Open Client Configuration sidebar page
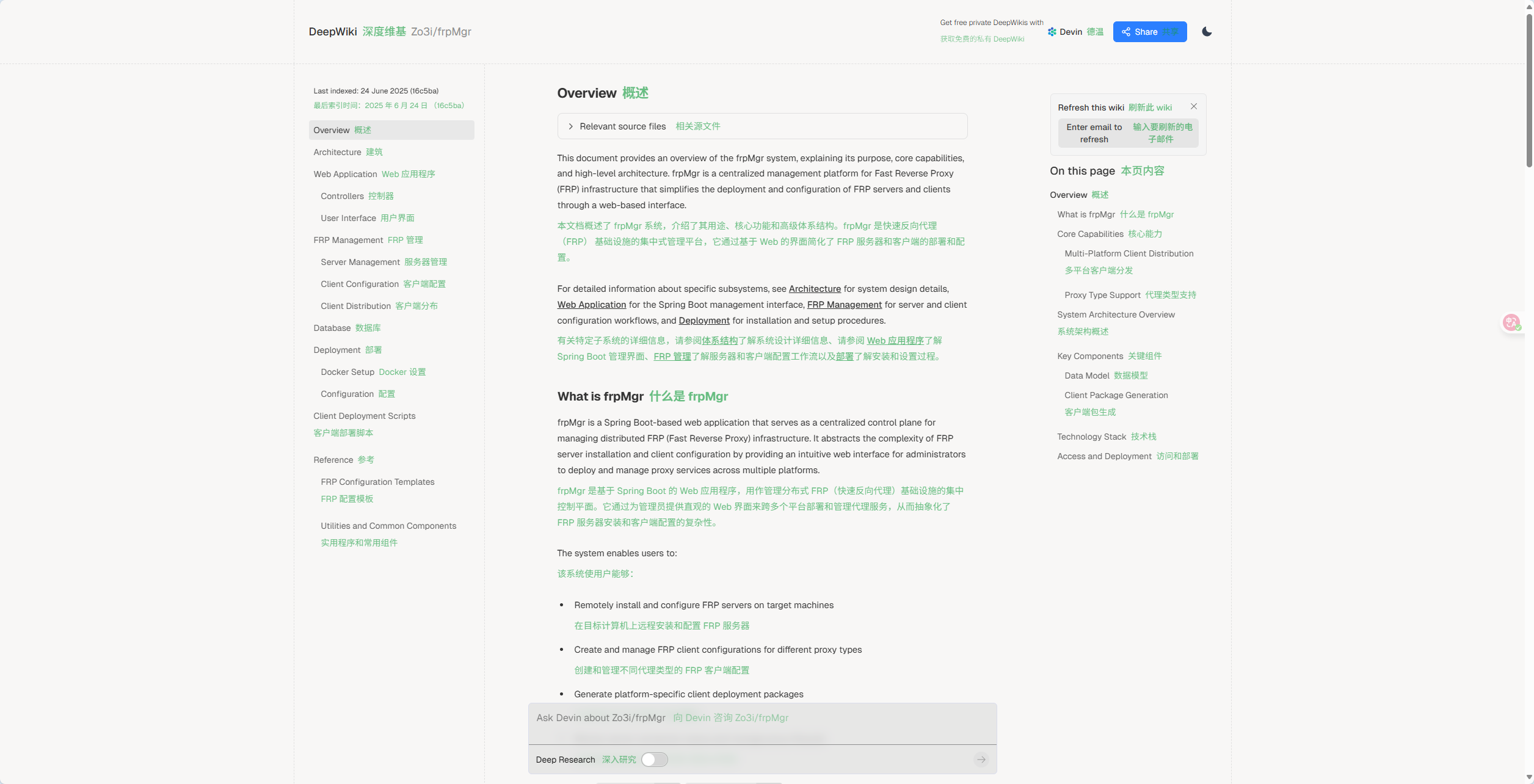The width and height of the screenshot is (1534, 784). click(360, 284)
